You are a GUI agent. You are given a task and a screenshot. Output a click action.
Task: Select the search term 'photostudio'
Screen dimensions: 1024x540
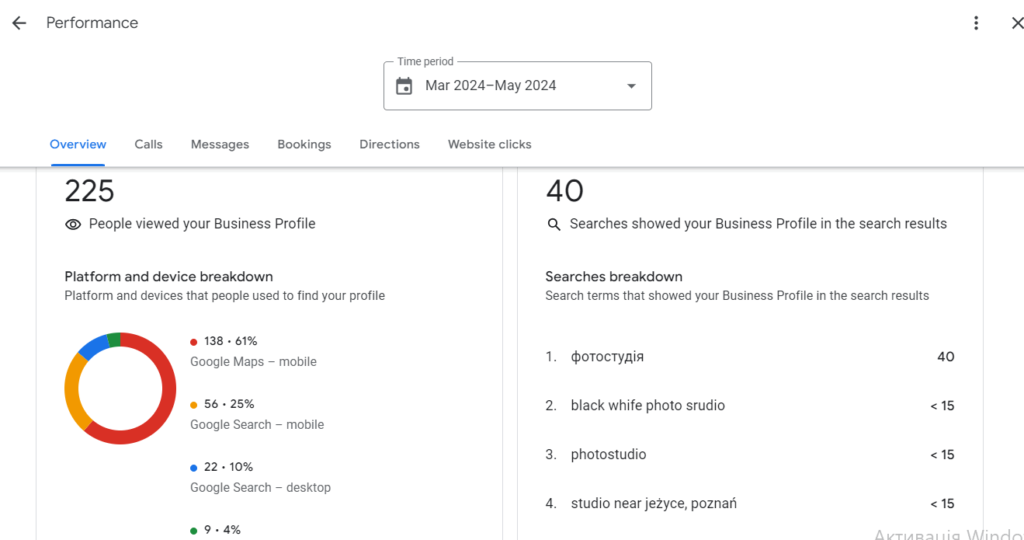click(x=609, y=454)
